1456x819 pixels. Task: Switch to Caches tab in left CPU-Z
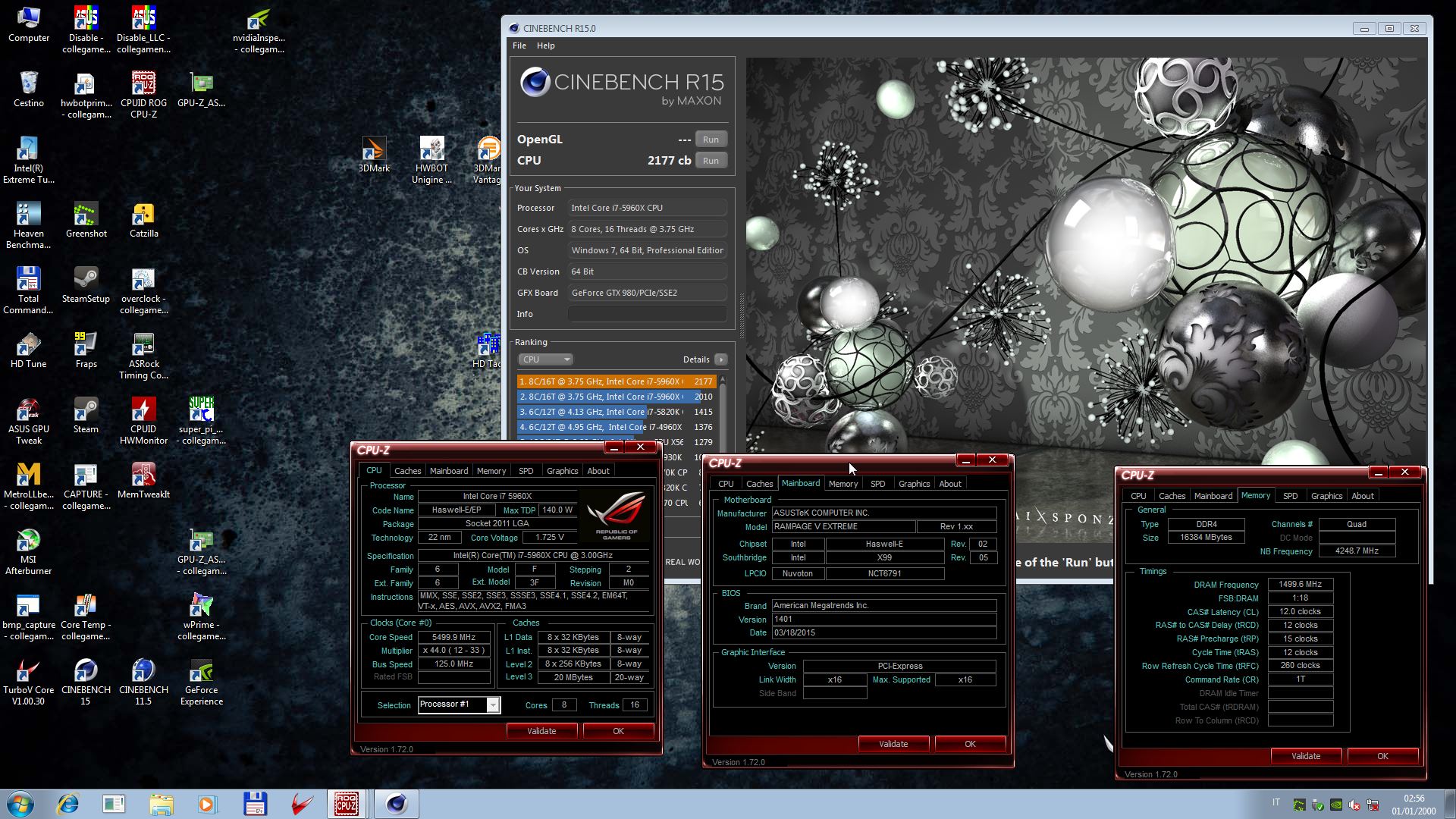coord(407,471)
